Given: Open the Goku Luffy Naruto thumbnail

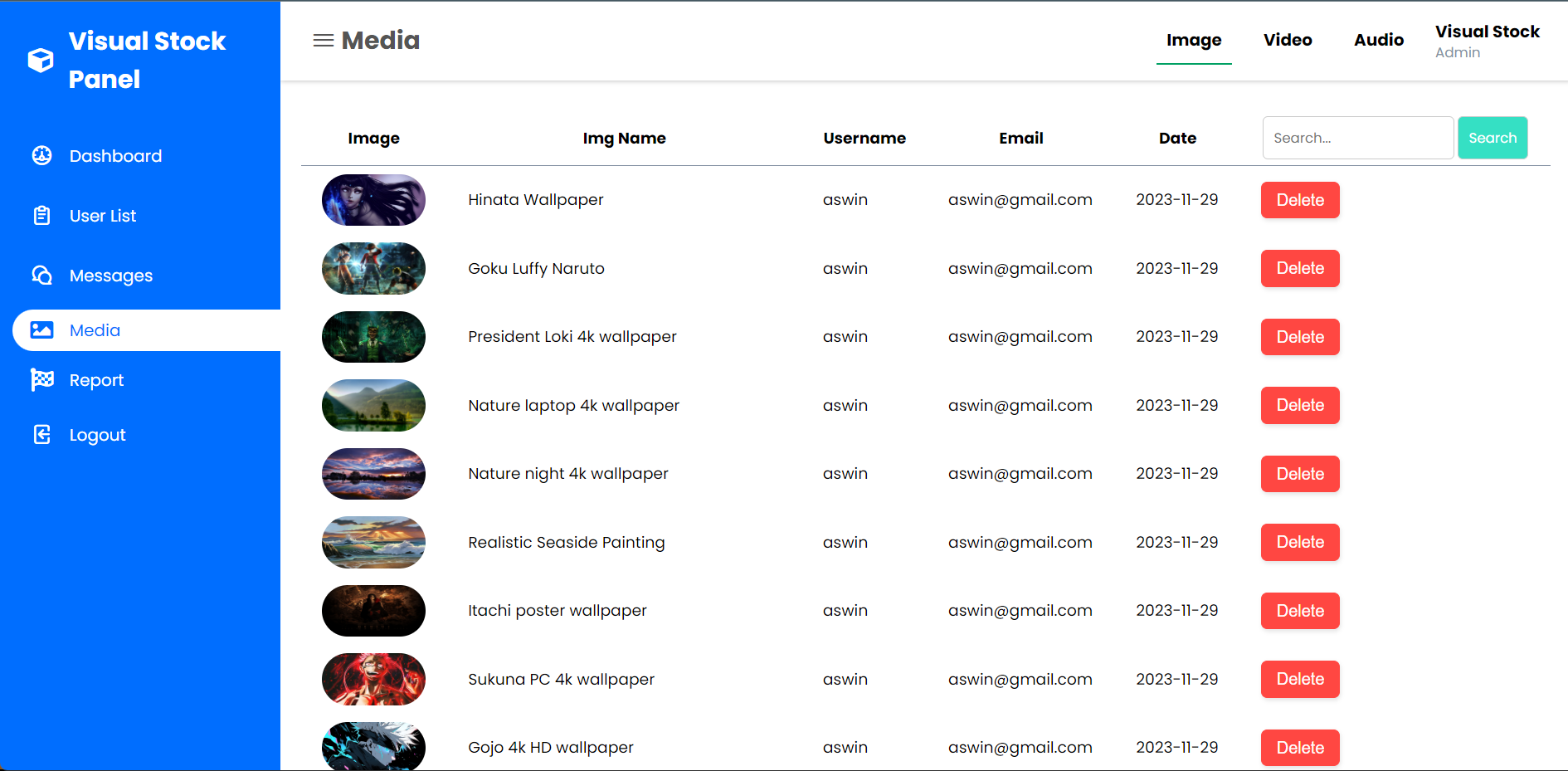Looking at the screenshot, I should (x=373, y=269).
